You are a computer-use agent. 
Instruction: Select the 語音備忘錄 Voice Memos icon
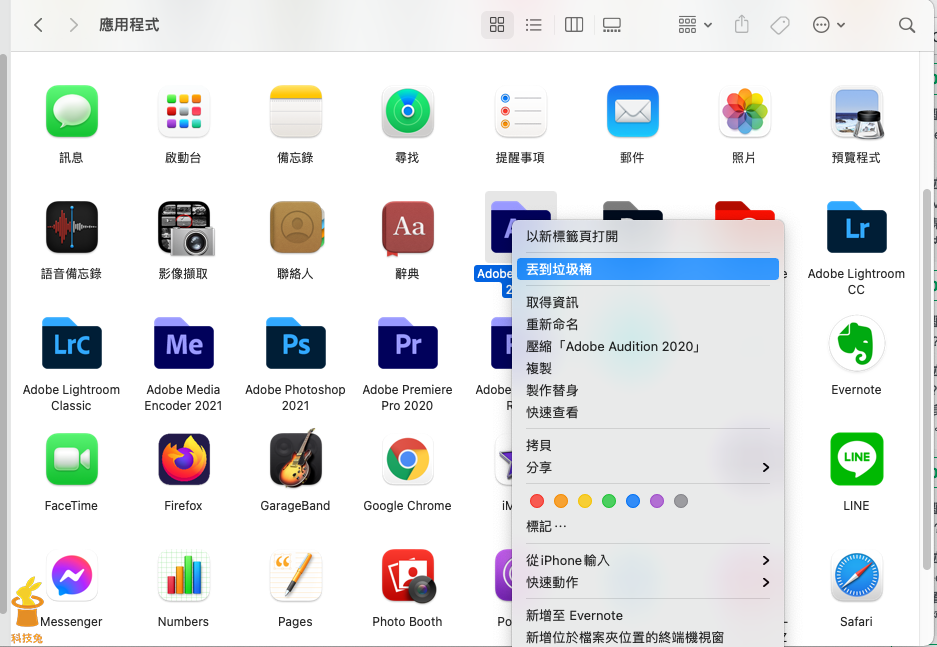72,227
